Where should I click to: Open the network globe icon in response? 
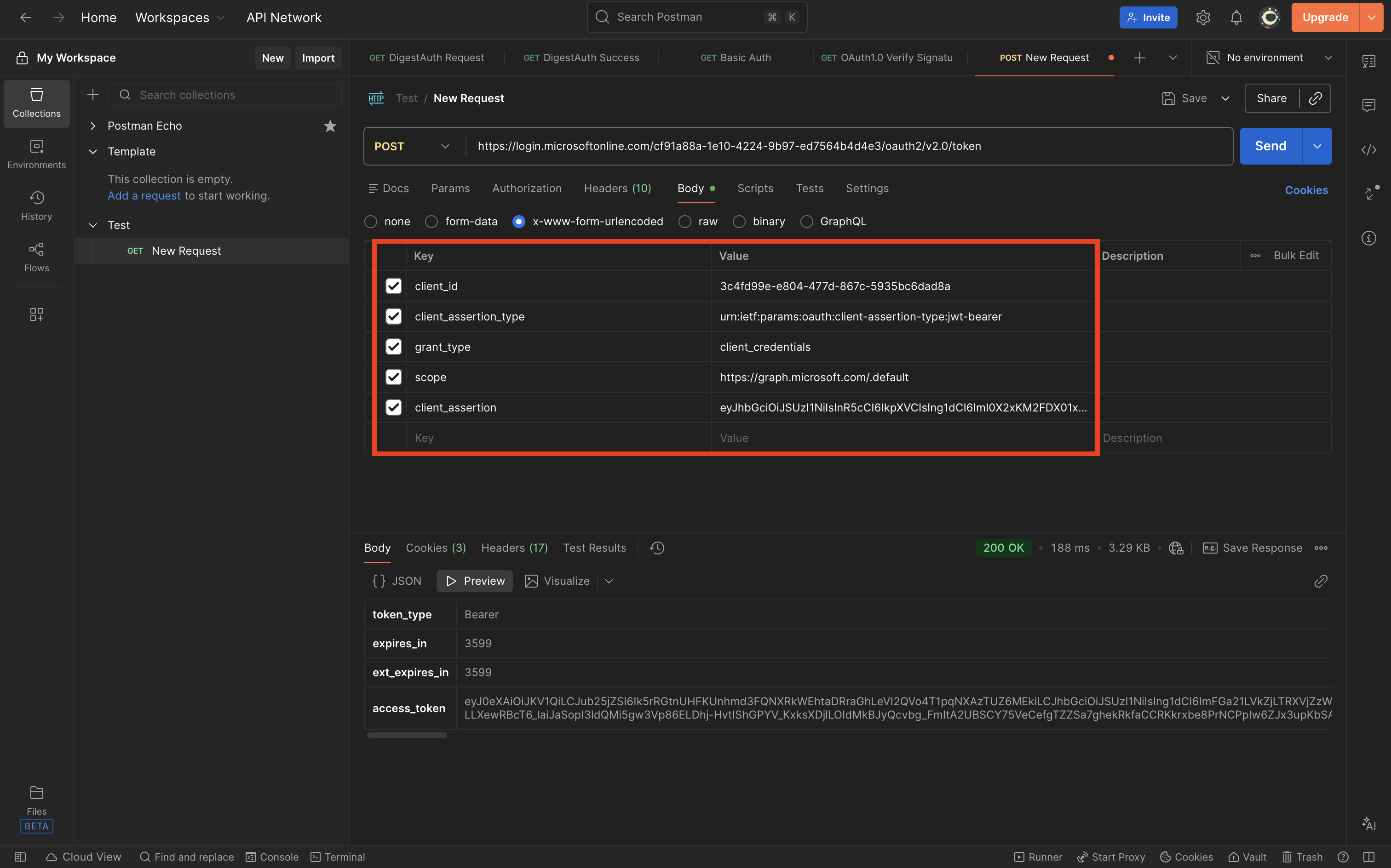(1176, 548)
